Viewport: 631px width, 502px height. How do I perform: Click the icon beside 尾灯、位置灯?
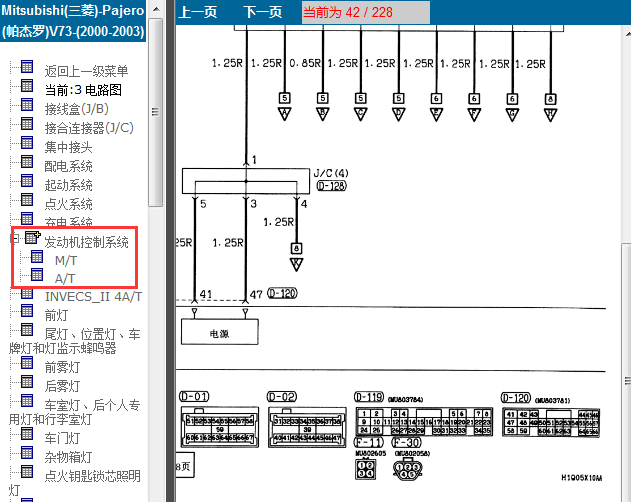coord(27,329)
